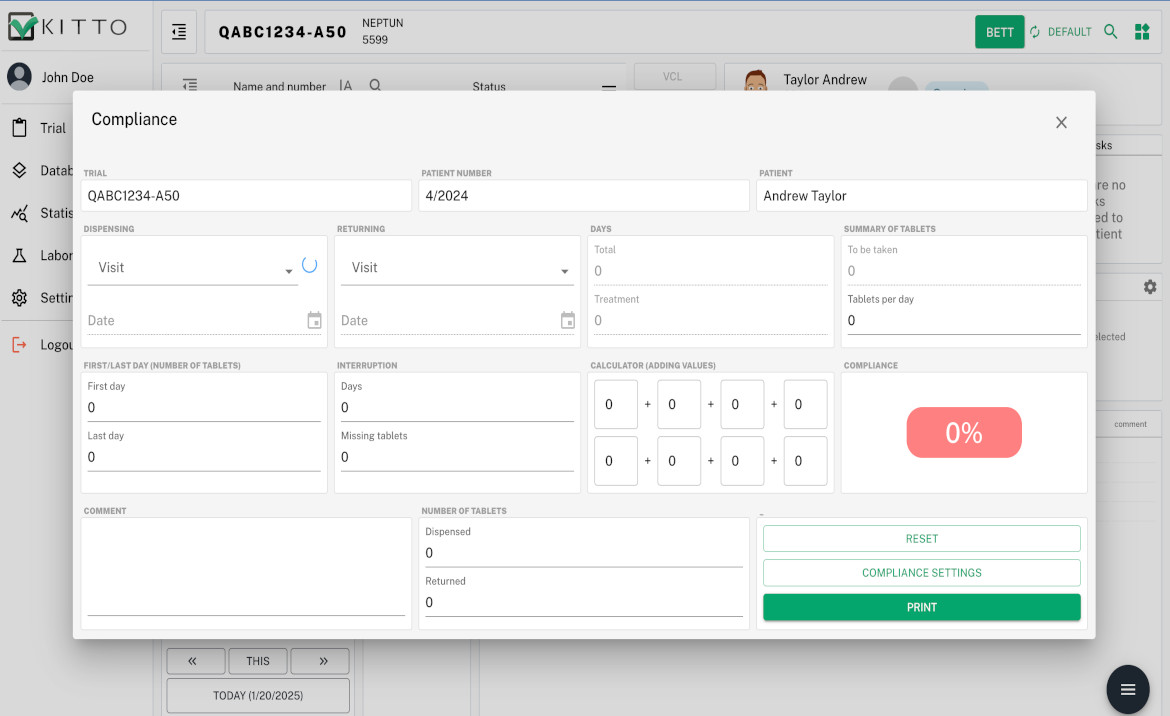Open the Dispensing date calendar picker
Viewport: 1170px width, 716px height.
(314, 321)
